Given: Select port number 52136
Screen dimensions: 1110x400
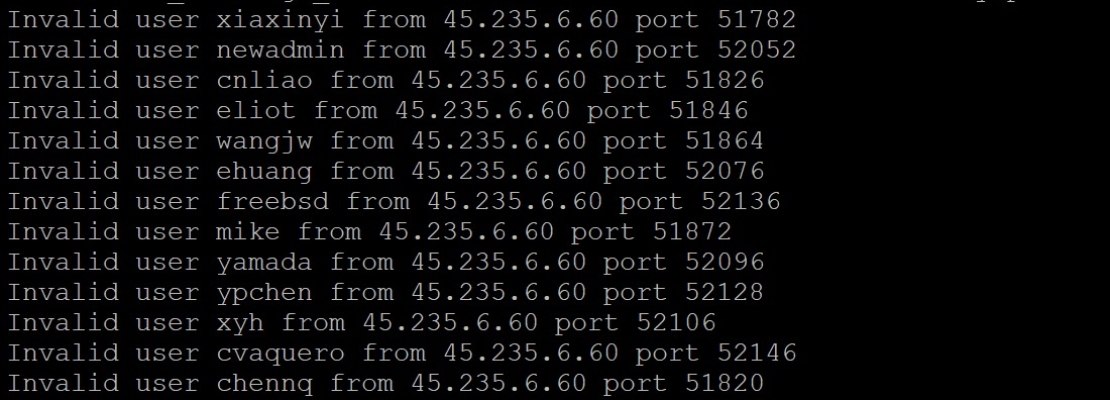Looking at the screenshot, I should point(741,202).
